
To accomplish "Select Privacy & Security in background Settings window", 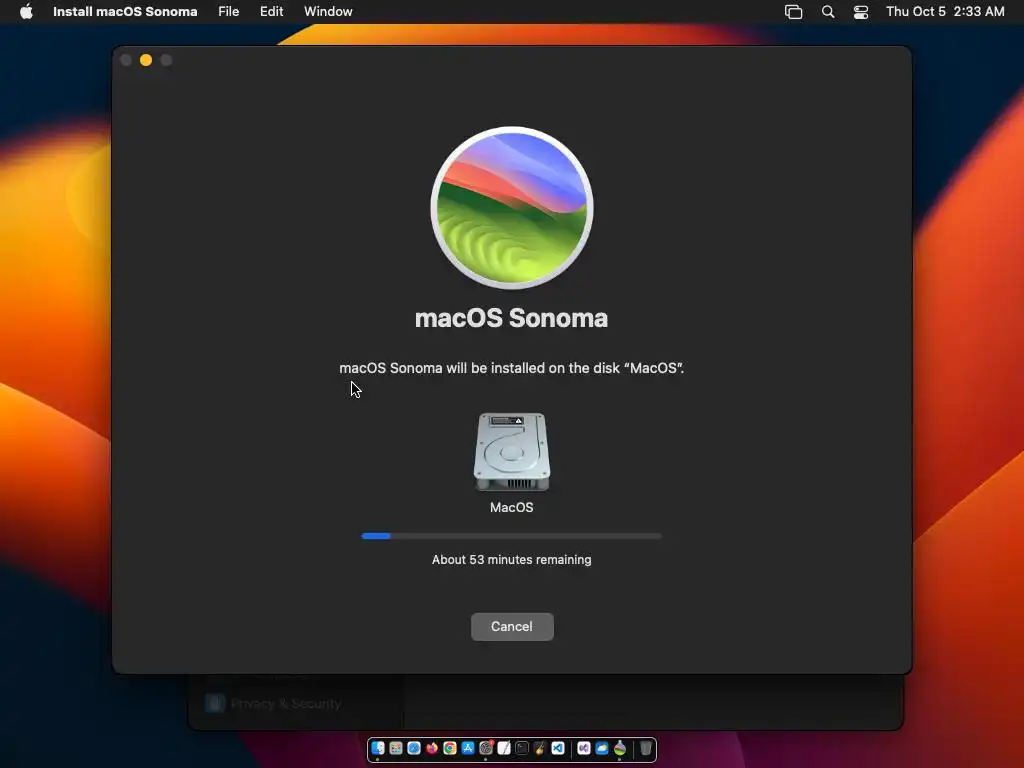I will (274, 703).
